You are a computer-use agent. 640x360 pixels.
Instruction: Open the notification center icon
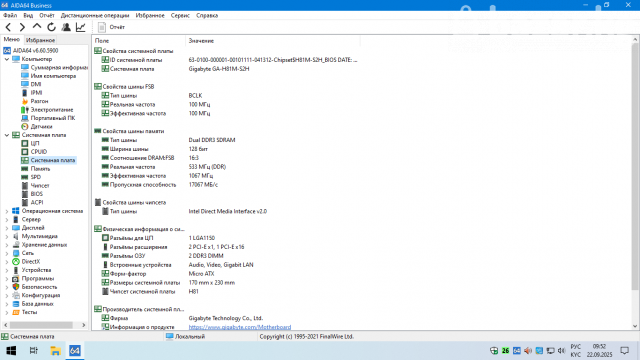(x=625, y=351)
